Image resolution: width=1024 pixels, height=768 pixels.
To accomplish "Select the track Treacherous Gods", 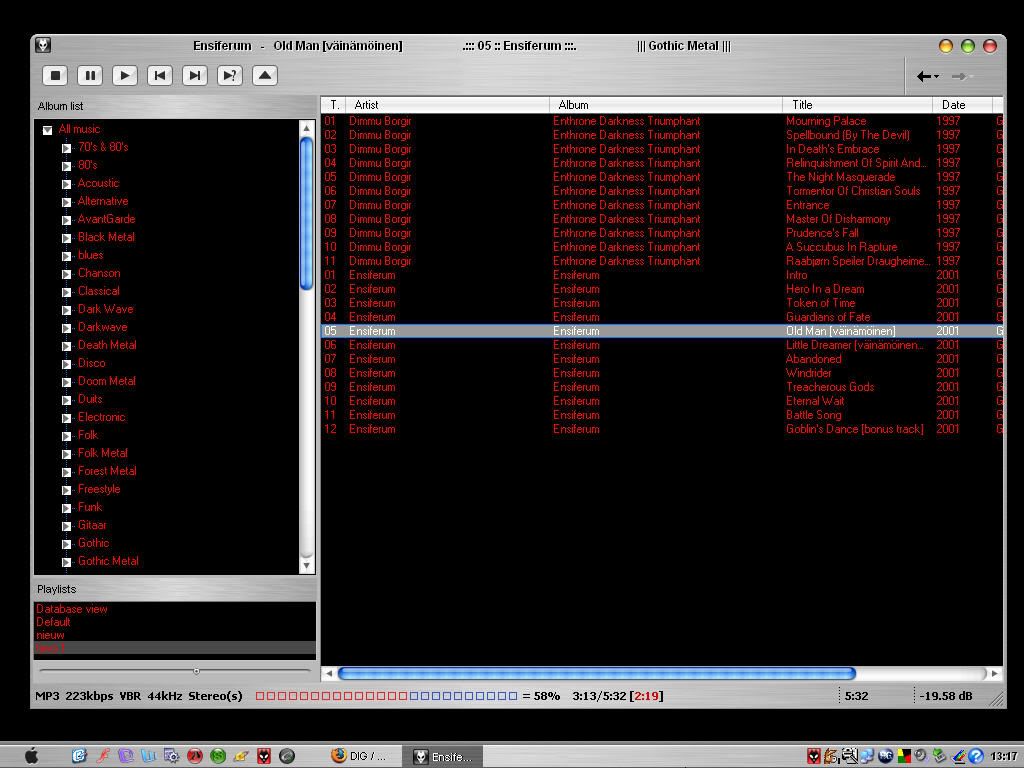I will pos(830,387).
